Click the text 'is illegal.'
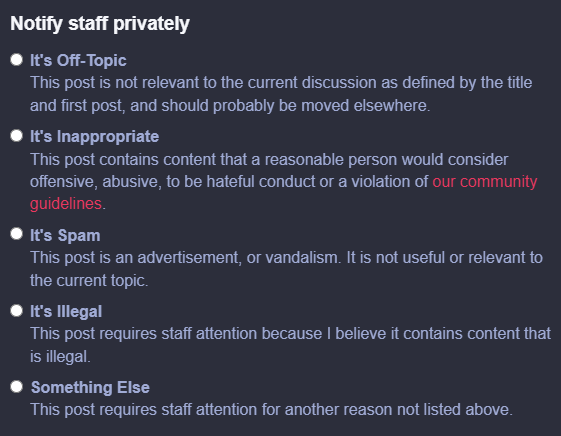This screenshot has width=561, height=436. click(x=60, y=357)
